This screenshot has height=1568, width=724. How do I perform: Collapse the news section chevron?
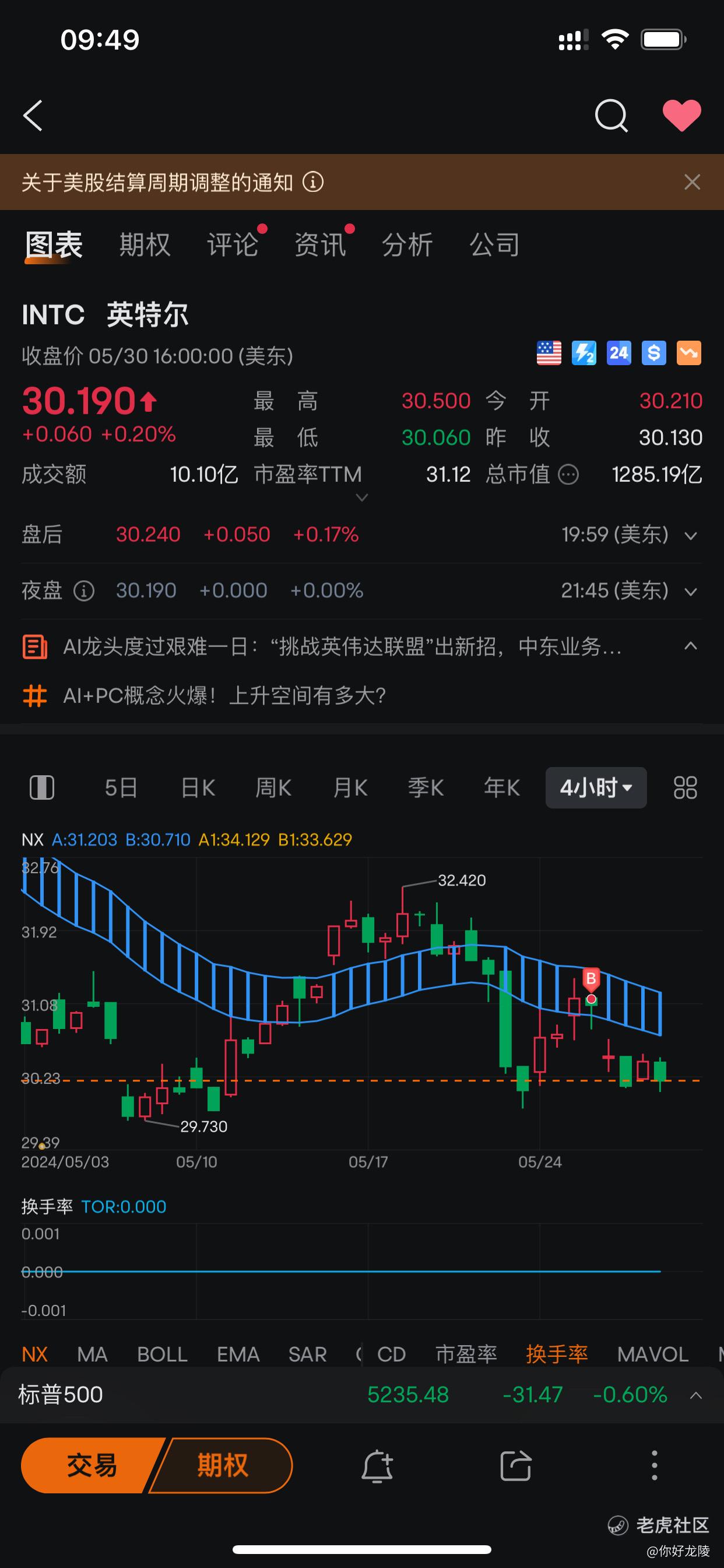(691, 645)
